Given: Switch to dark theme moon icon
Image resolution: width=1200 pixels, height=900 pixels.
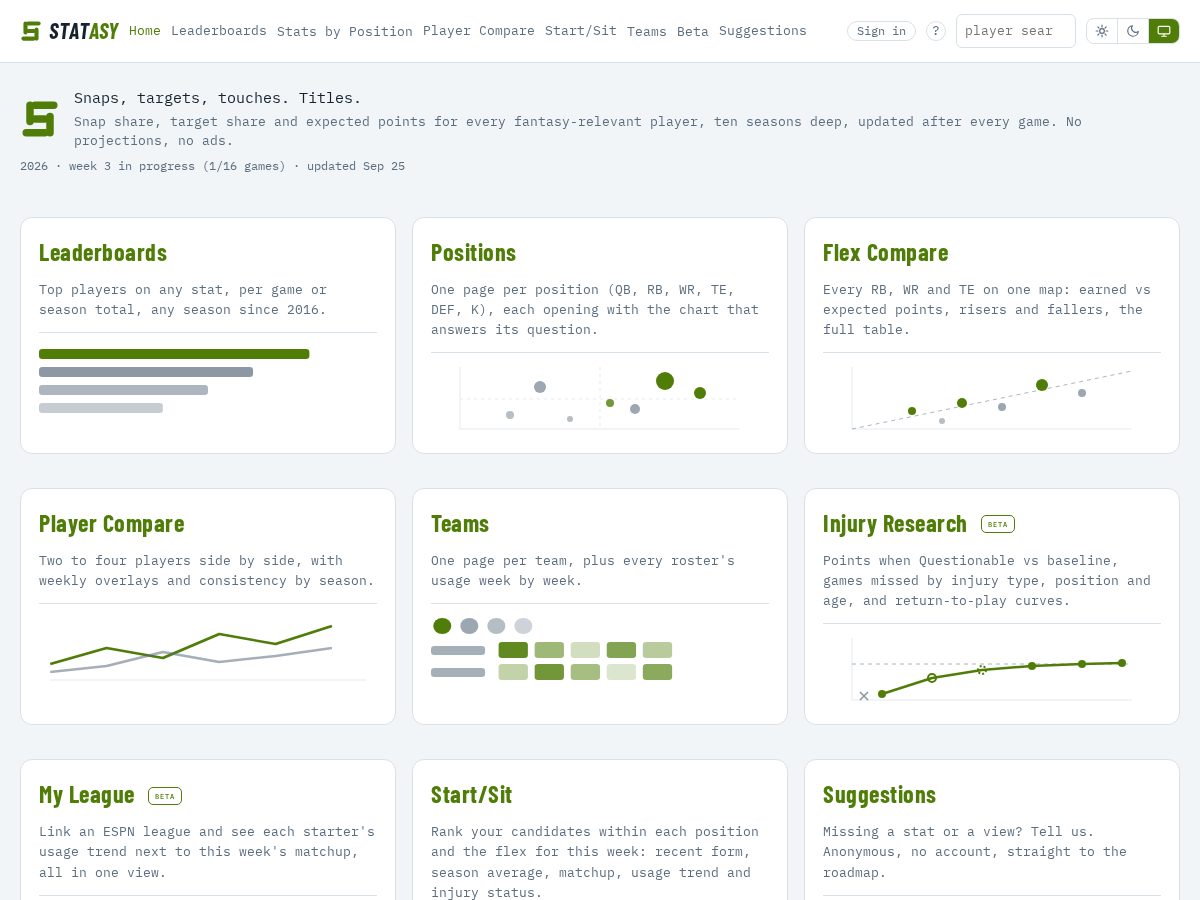Looking at the screenshot, I should point(1133,31).
